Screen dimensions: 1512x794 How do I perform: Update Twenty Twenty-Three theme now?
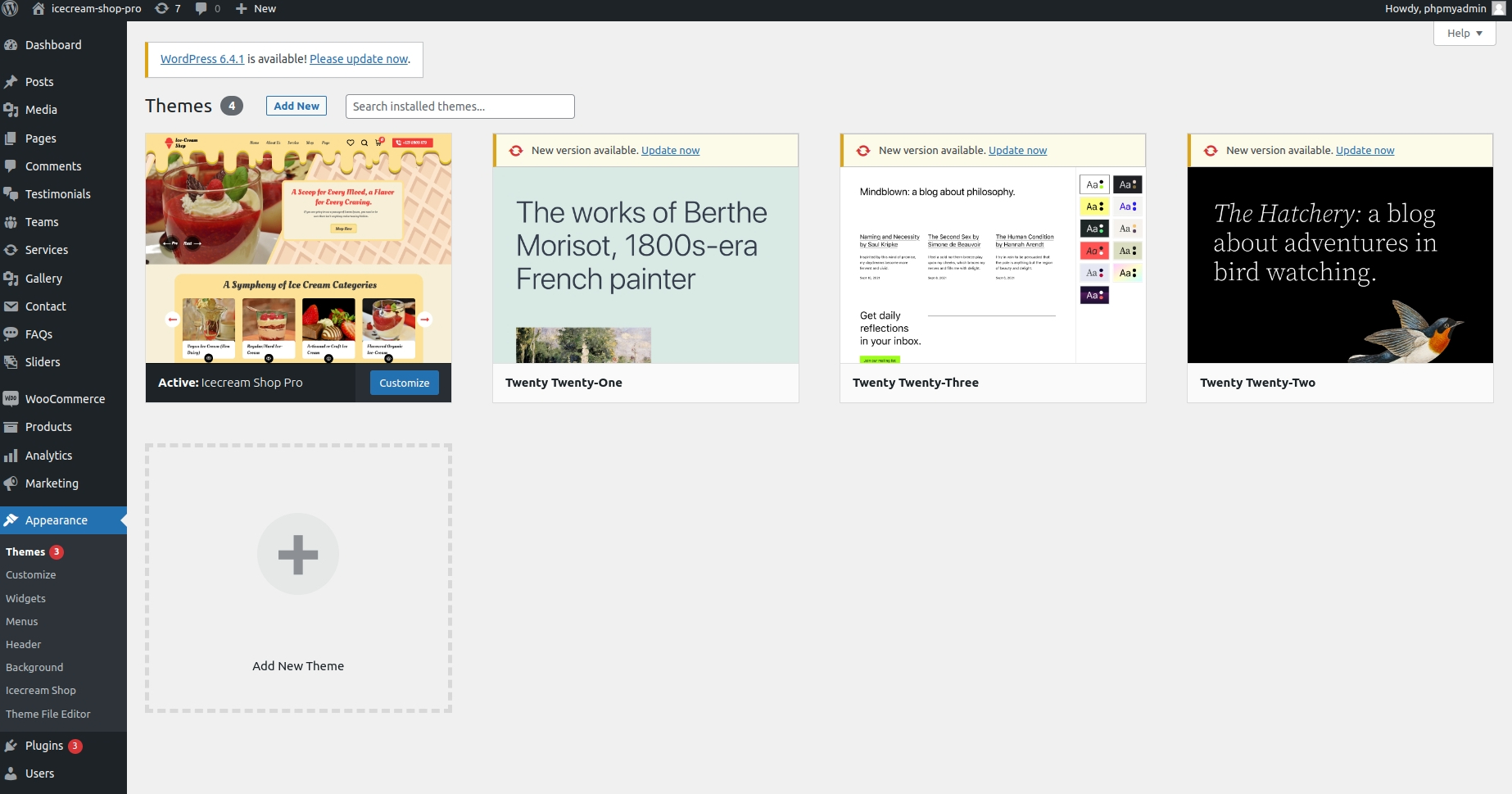[1017, 151]
